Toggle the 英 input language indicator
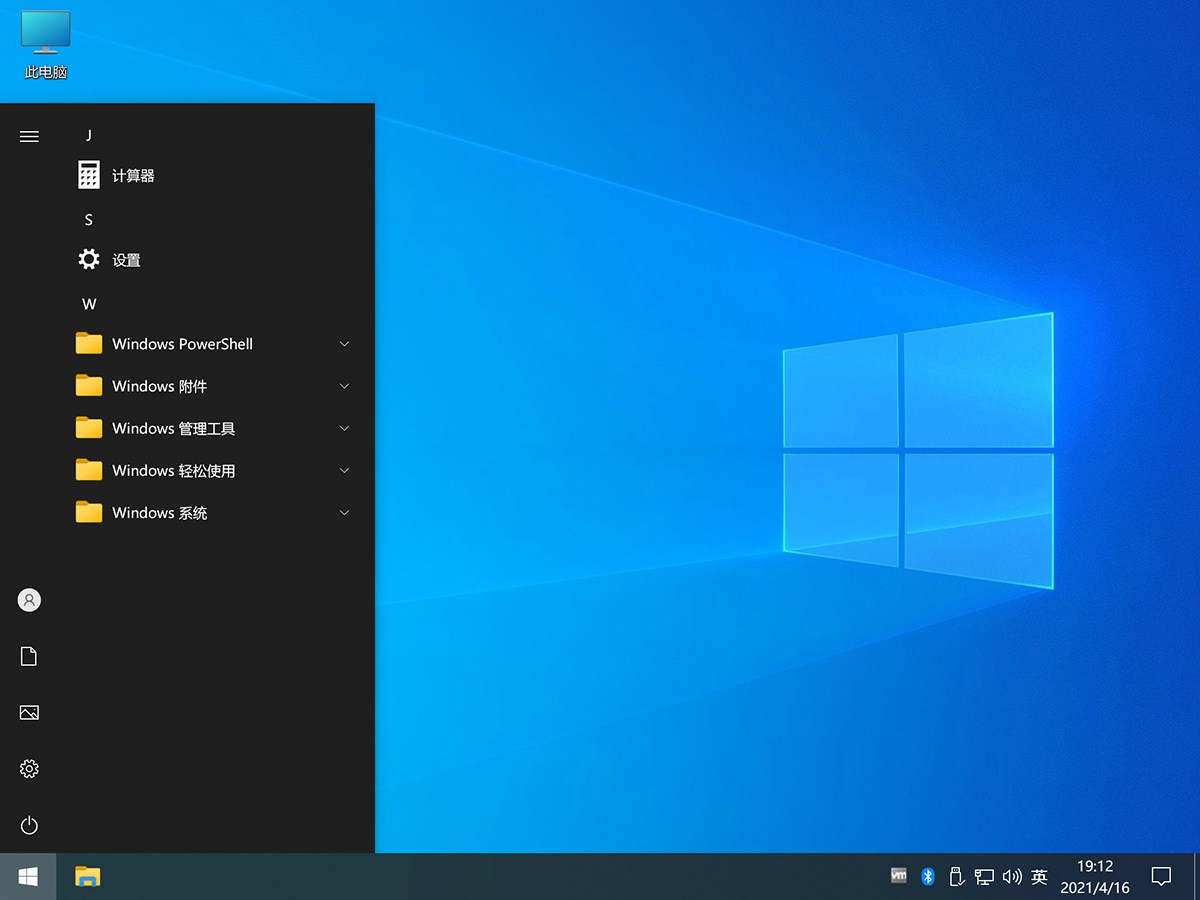 [x=1039, y=877]
